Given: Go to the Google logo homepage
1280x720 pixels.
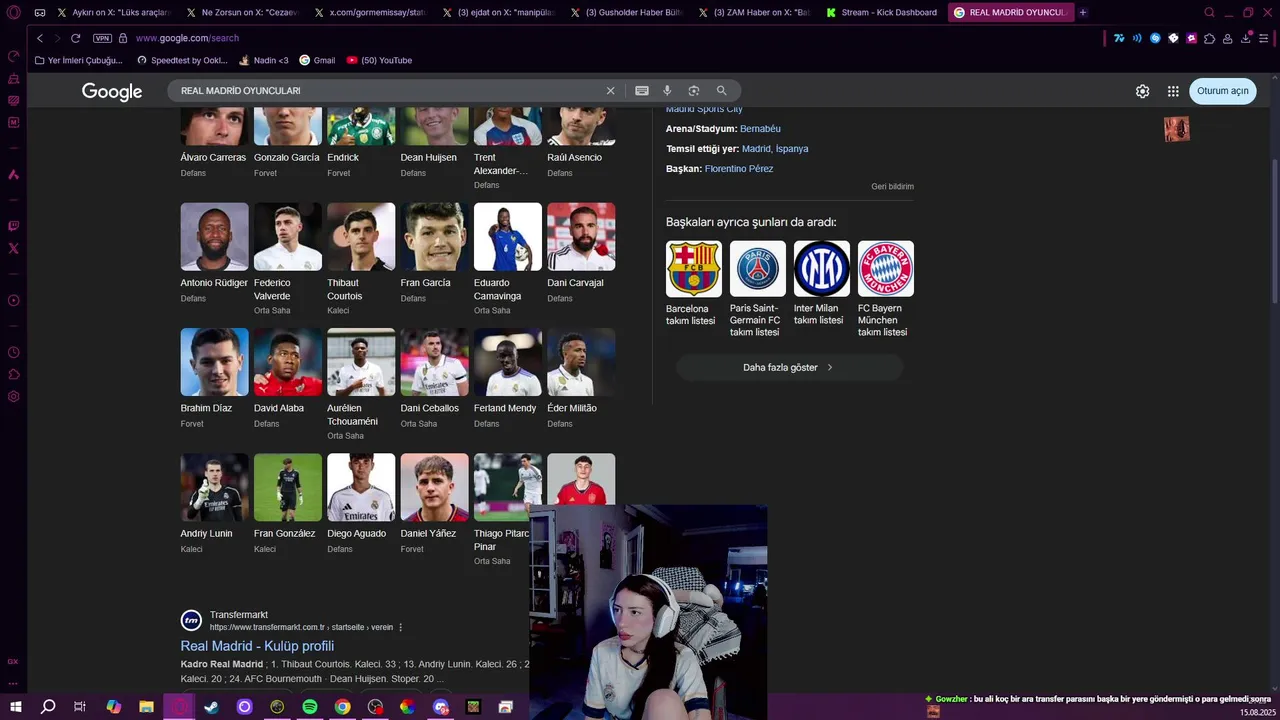Looking at the screenshot, I should click(112, 92).
